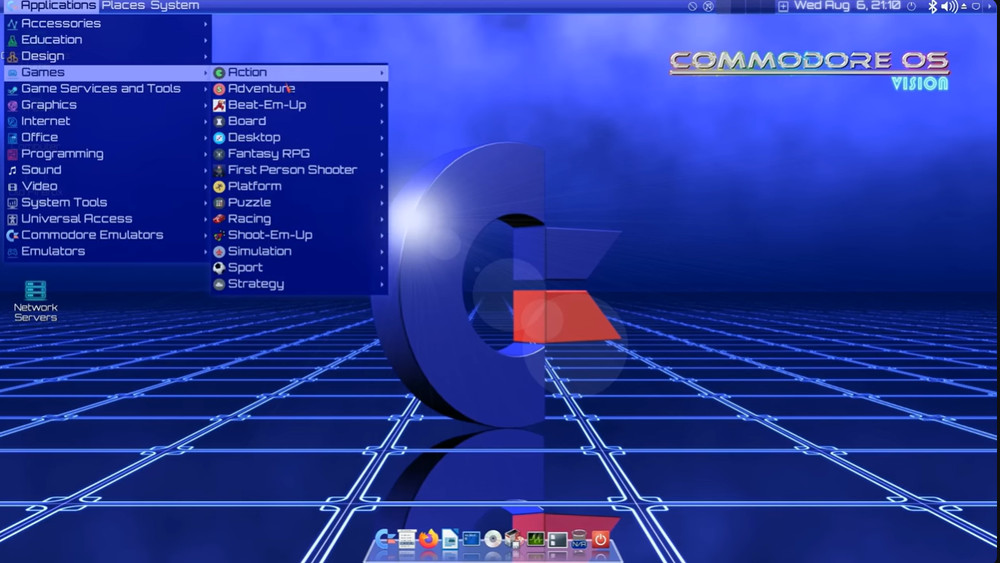Screen dimensions: 1000x563
Task: Expand the Puzzle submenu arrow
Action: 382,203
